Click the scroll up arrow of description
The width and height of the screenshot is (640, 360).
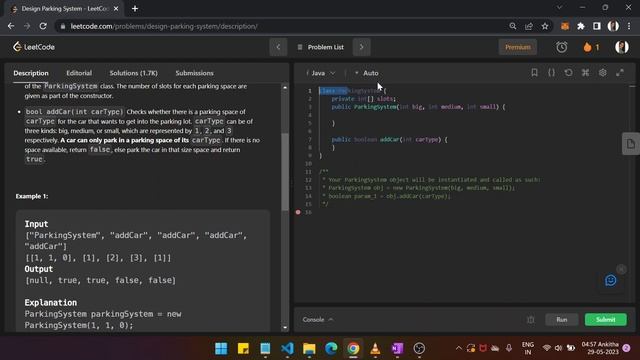[285, 87]
